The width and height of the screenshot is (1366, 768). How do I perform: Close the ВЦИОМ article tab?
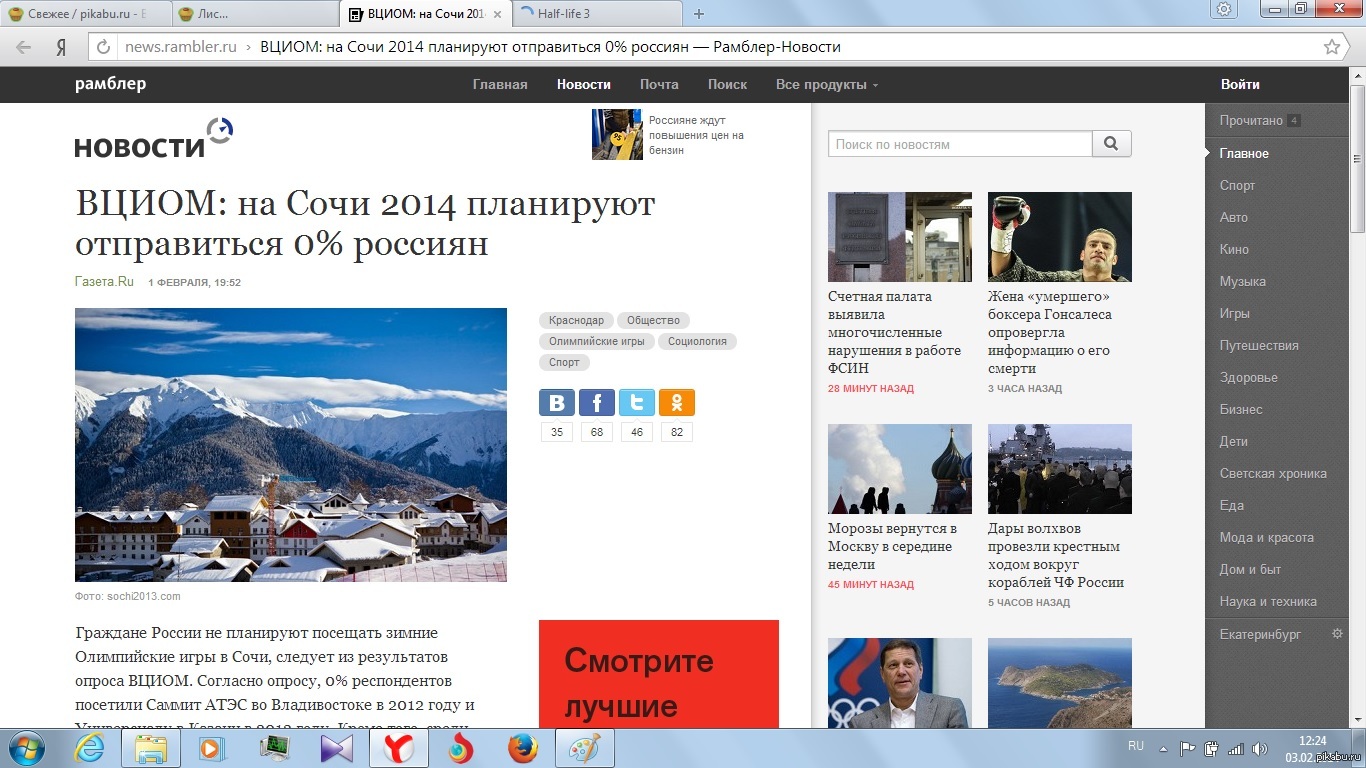tap(495, 14)
